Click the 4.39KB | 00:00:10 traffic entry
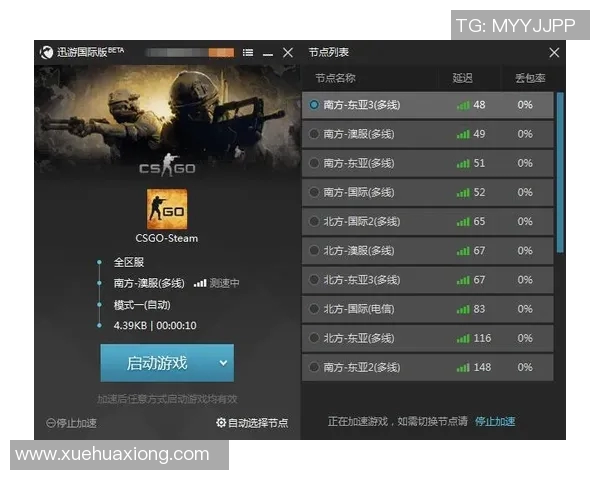 [155, 325]
